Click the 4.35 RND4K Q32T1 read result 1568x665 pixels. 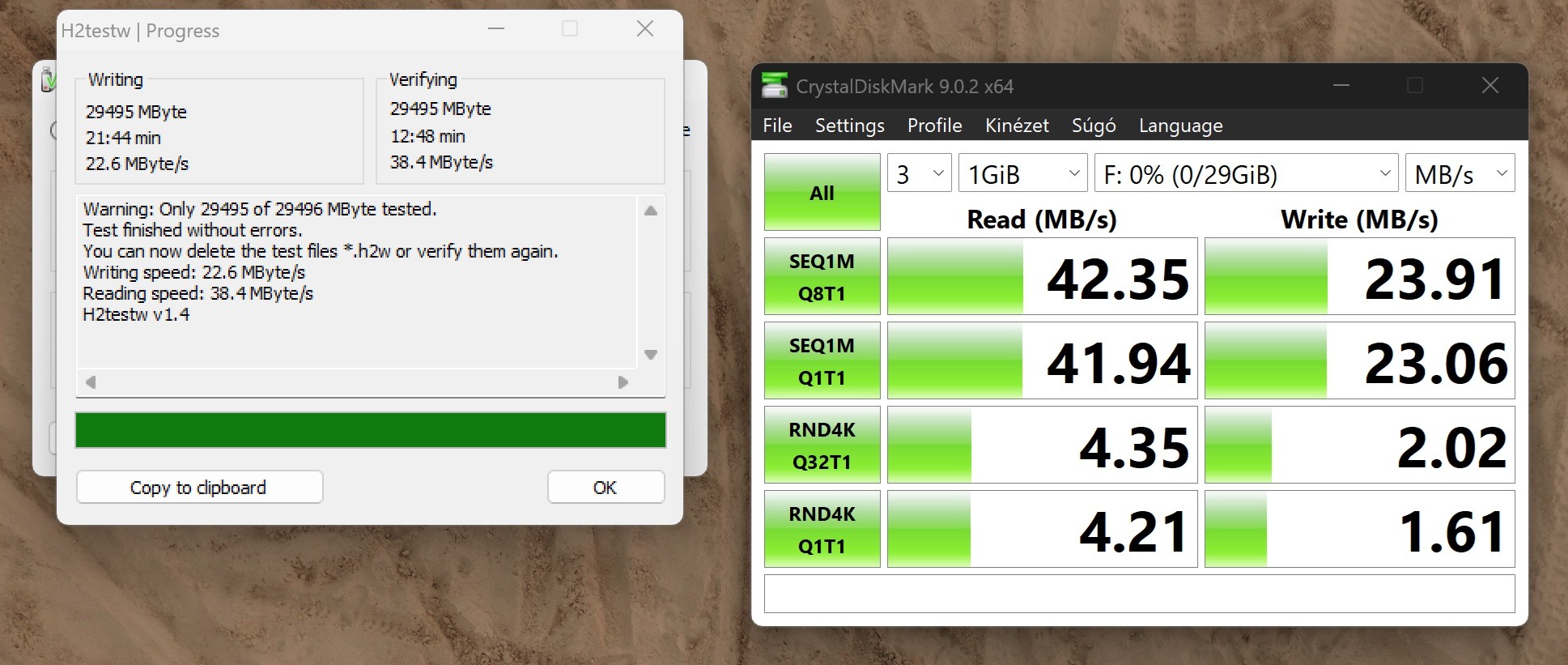click(1042, 445)
